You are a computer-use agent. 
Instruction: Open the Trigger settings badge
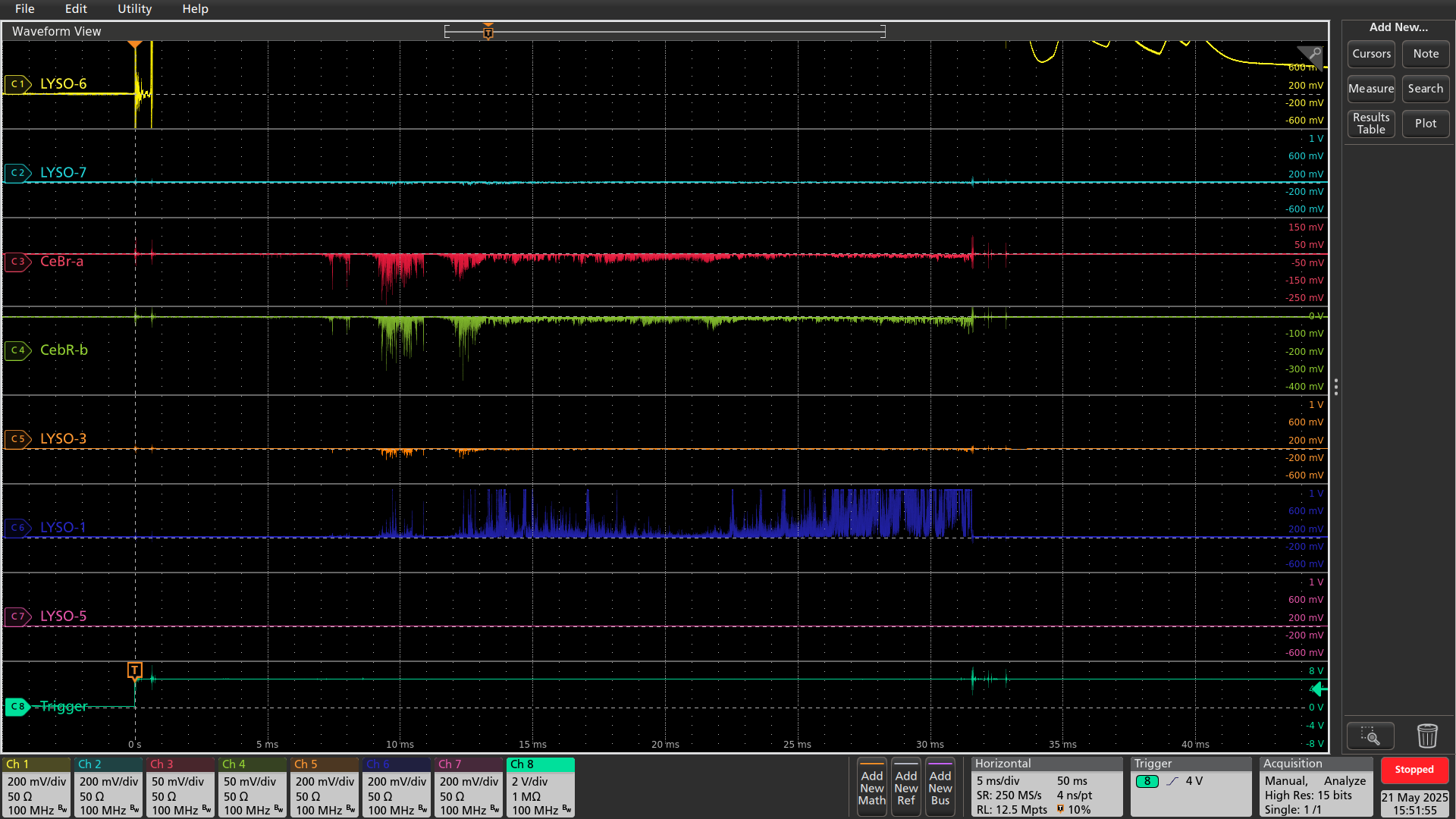coord(1190,787)
